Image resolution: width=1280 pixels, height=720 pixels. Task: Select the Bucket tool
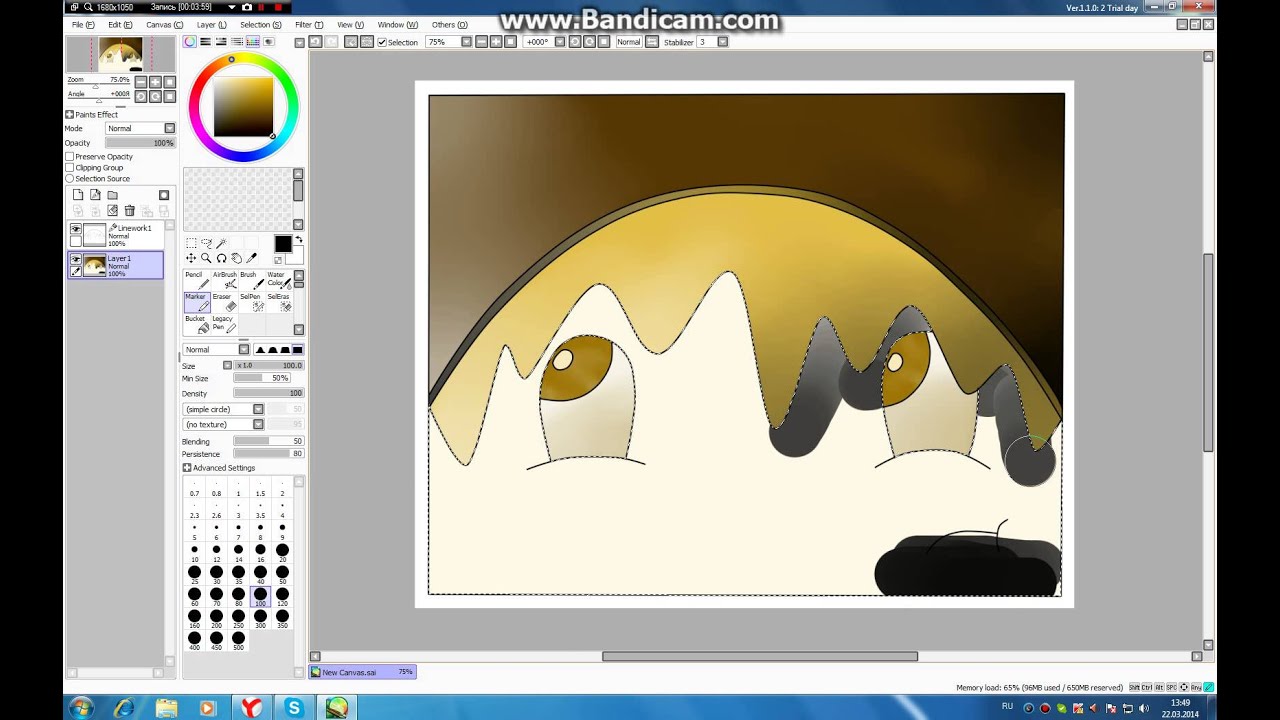[195, 324]
